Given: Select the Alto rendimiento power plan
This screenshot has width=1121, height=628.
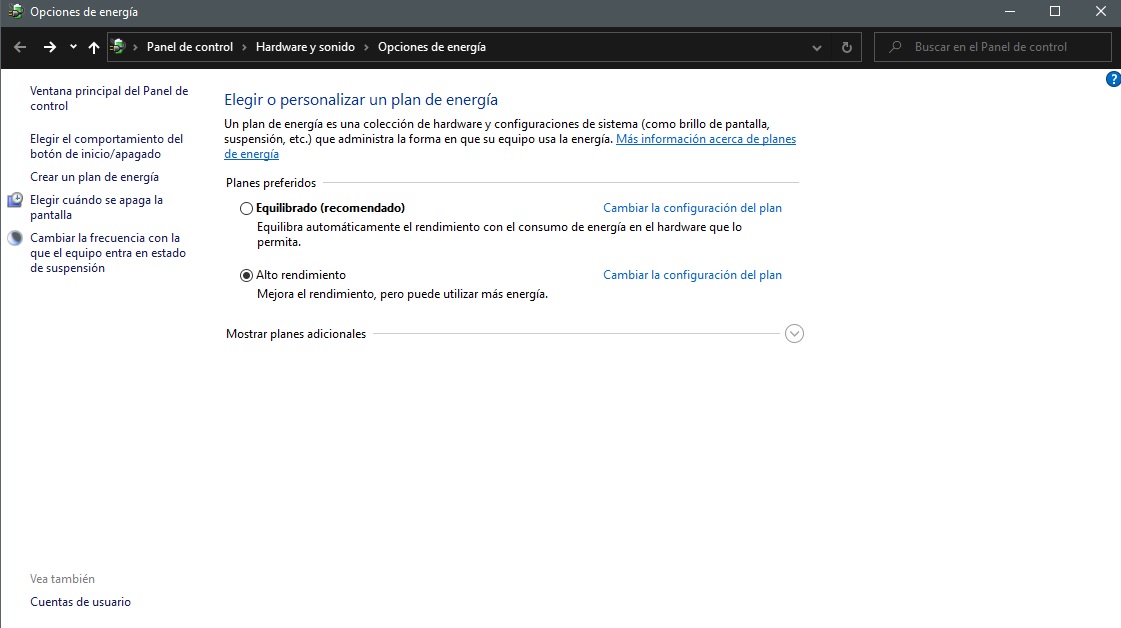Looking at the screenshot, I should [x=247, y=276].
